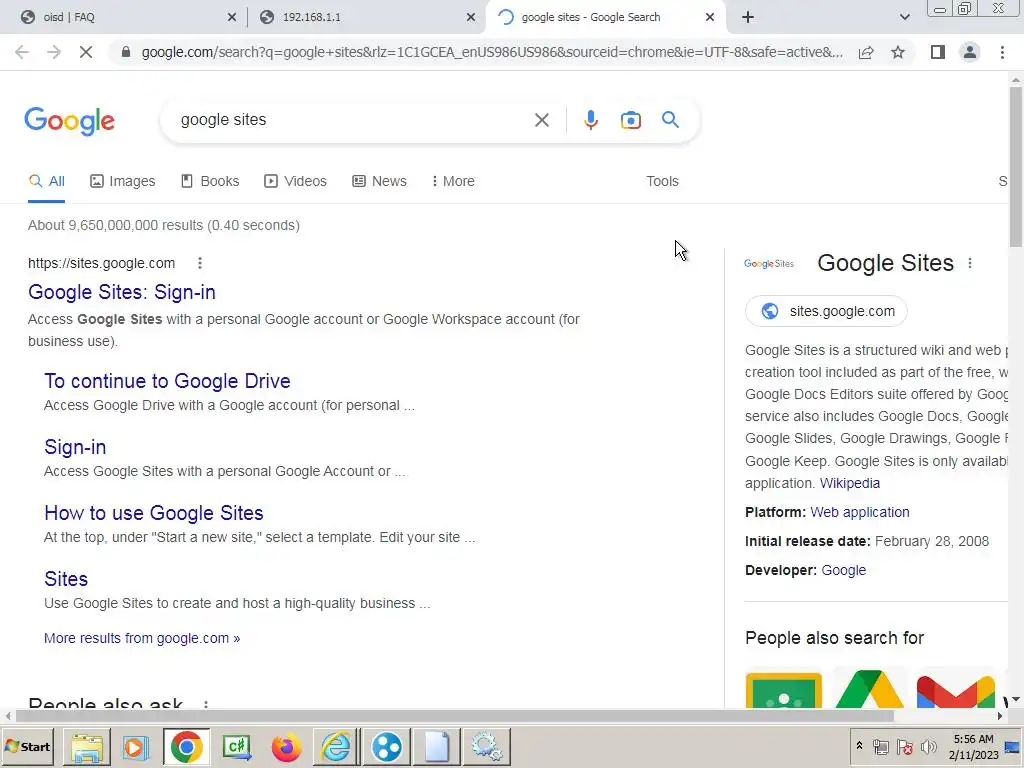
Task: Select the Videos search tab
Action: (x=295, y=182)
